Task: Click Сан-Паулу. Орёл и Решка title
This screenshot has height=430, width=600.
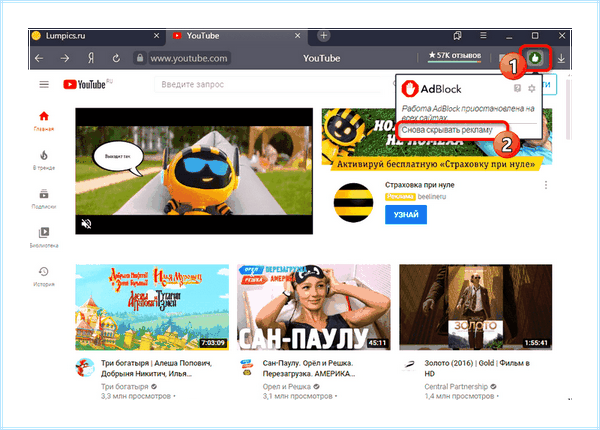Action: coord(309,368)
